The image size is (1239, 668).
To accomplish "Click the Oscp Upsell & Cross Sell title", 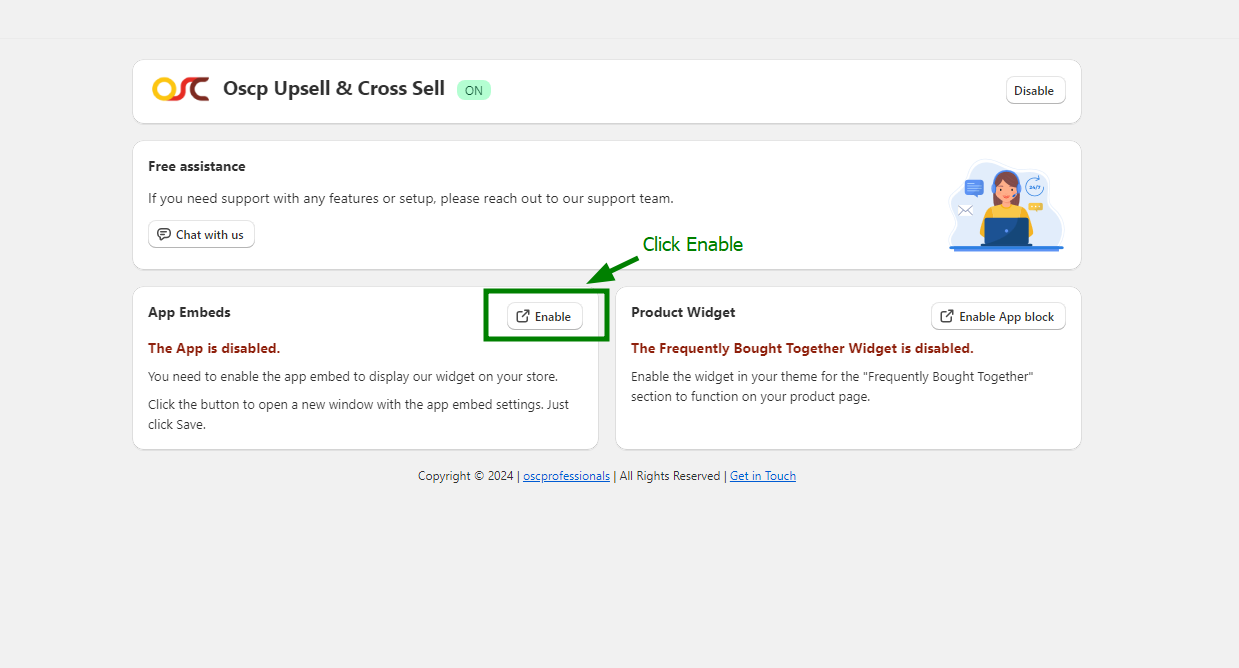I will [x=334, y=89].
